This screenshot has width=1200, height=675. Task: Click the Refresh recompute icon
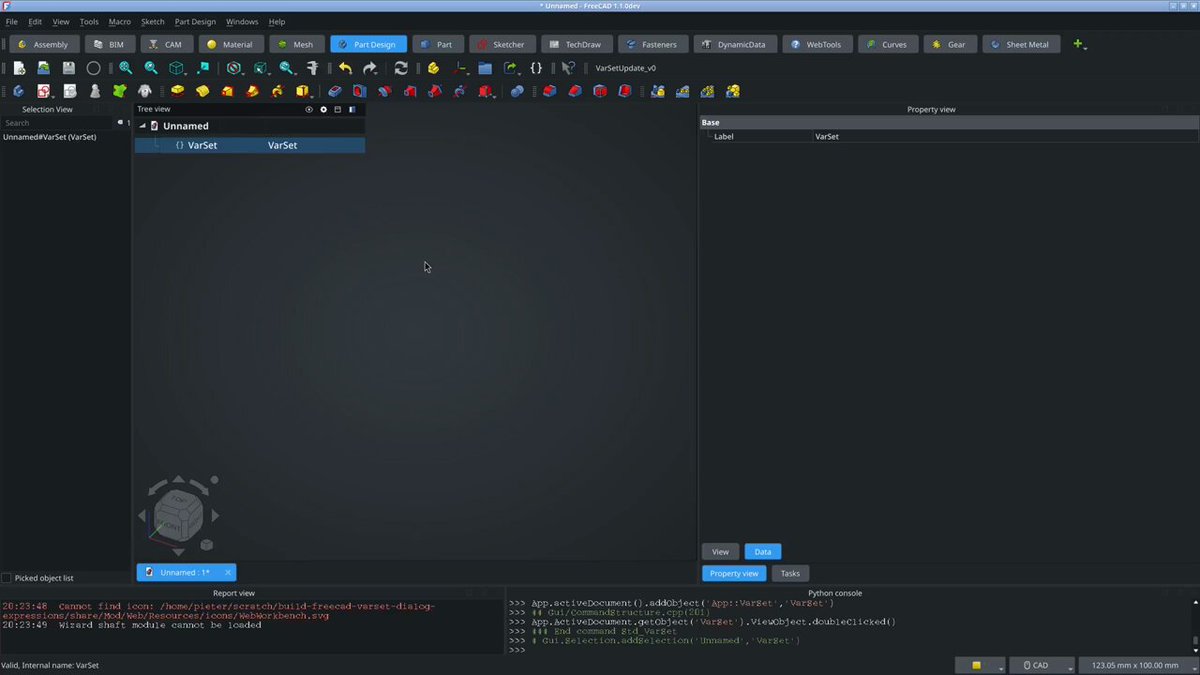pyautogui.click(x=401, y=68)
